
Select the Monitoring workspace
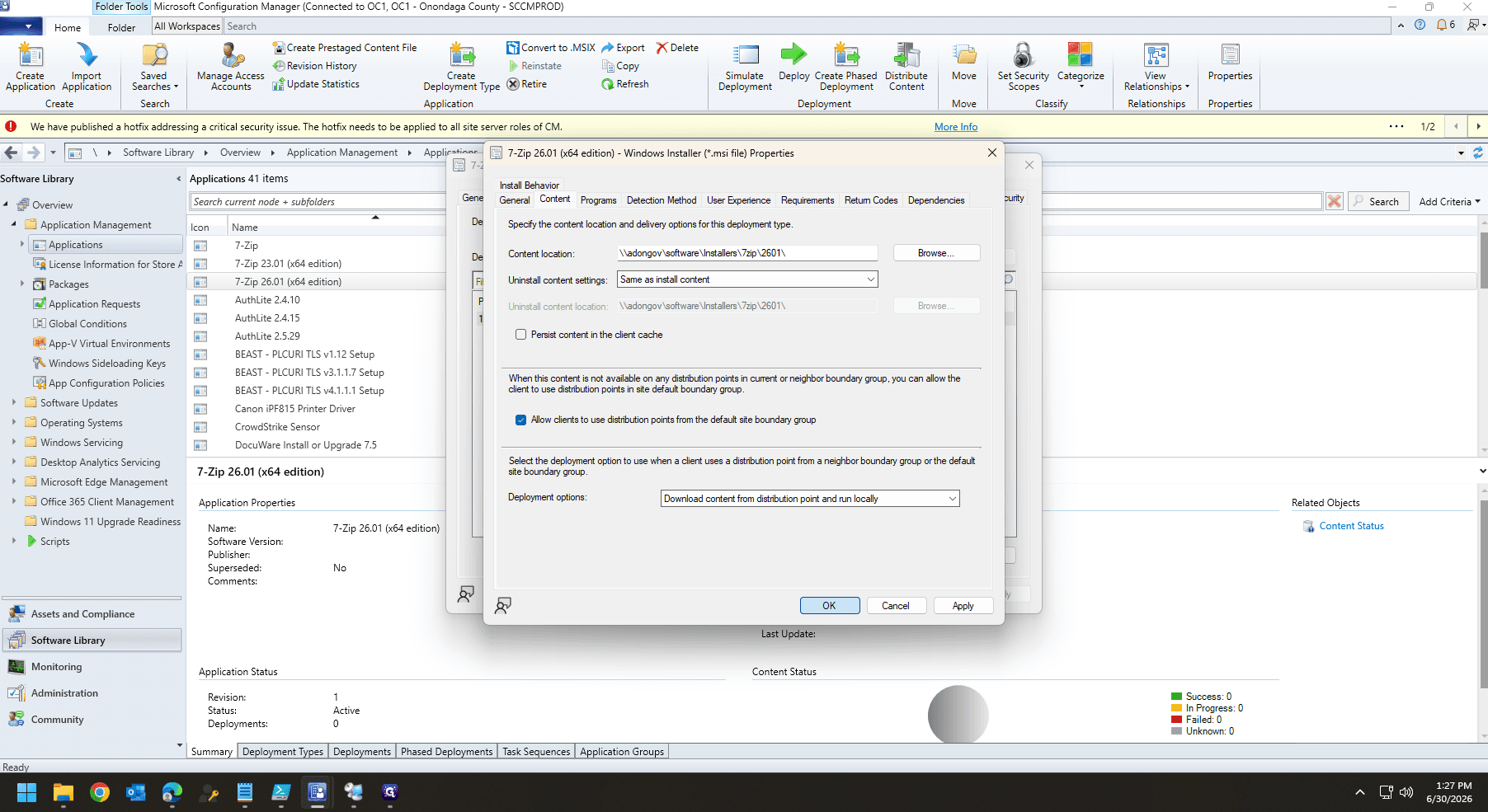point(56,667)
